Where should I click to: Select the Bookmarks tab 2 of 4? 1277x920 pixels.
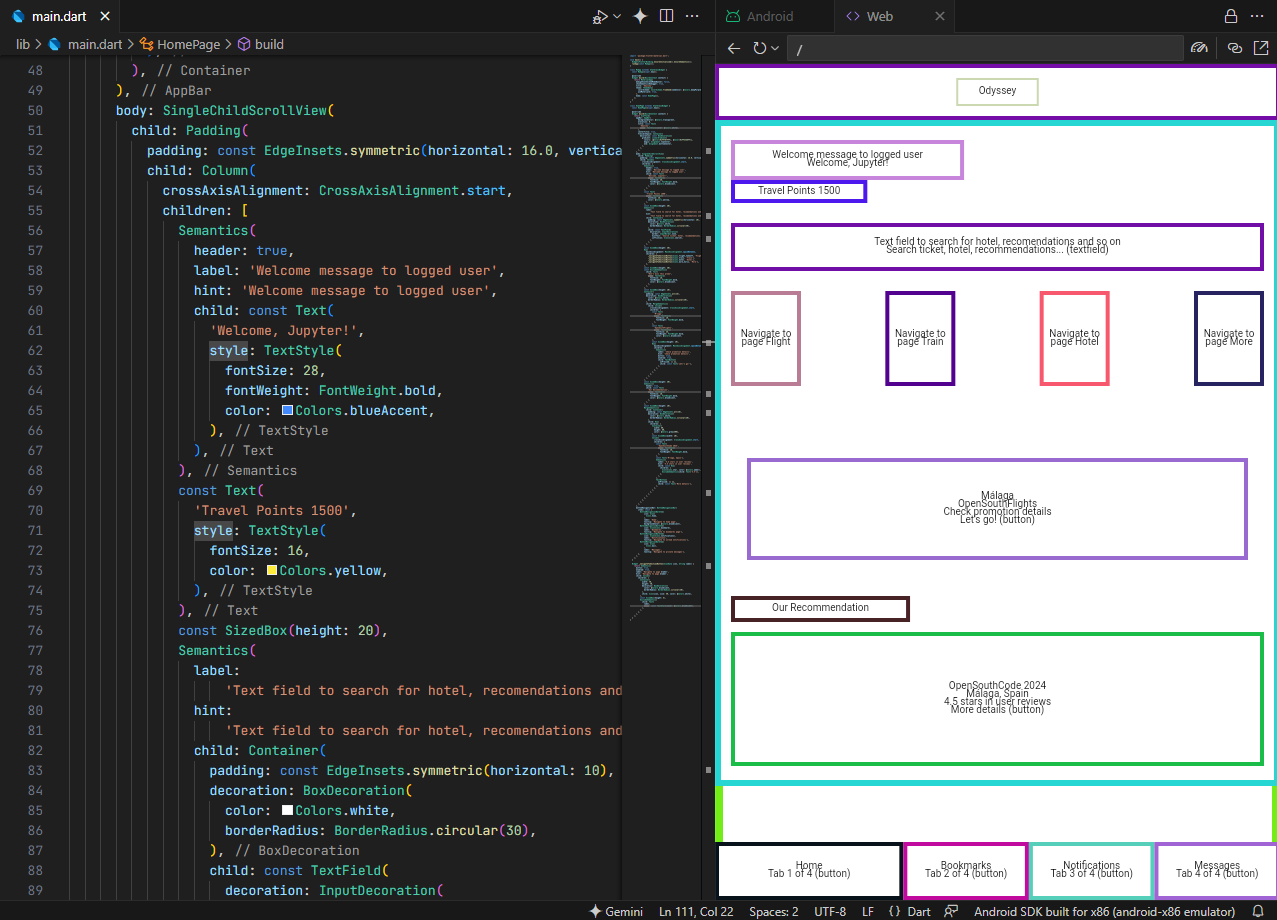pos(966,870)
